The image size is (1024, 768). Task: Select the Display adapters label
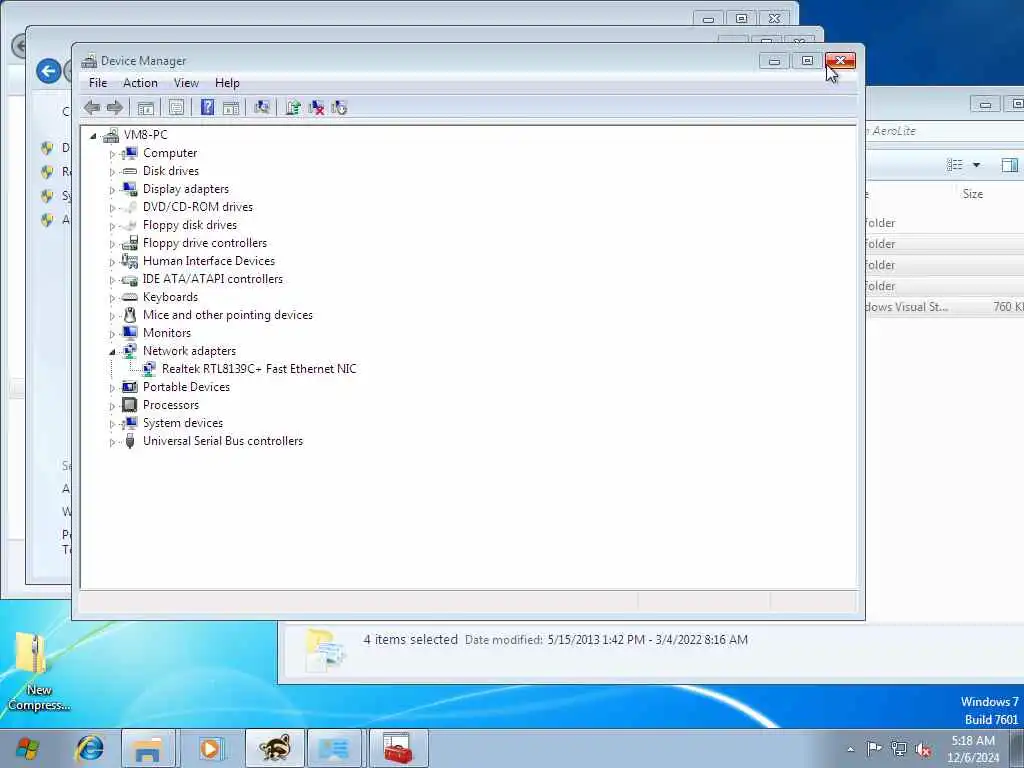pyautogui.click(x=186, y=189)
